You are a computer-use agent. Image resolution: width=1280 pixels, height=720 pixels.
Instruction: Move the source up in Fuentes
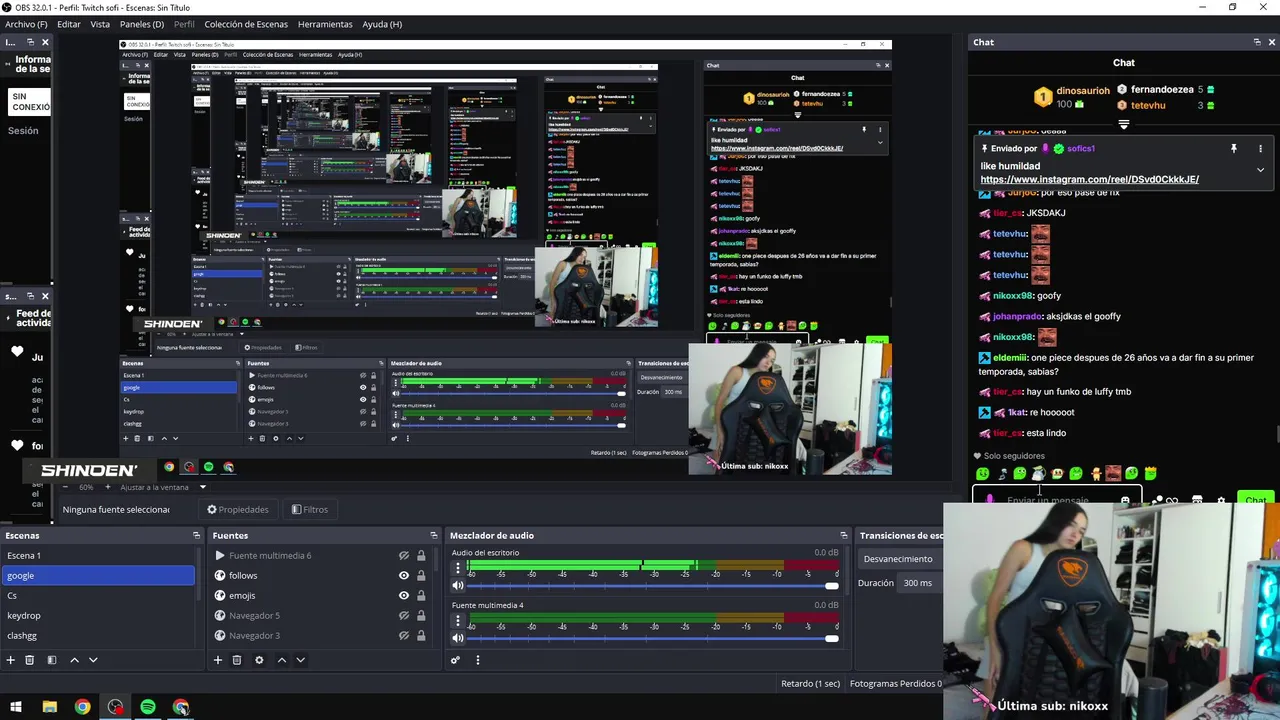coord(281,660)
